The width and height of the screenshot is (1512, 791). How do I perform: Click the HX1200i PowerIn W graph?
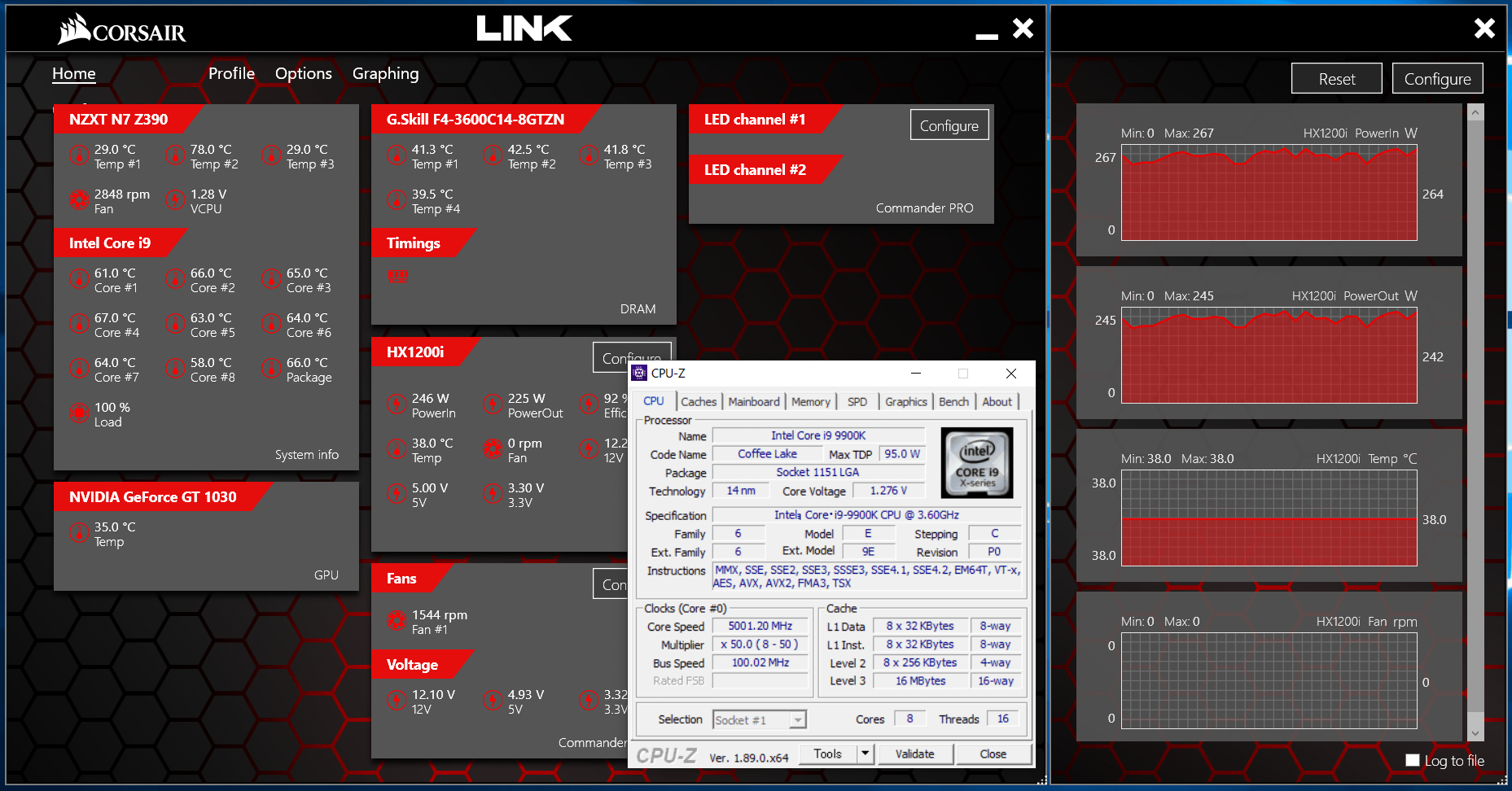tap(1269, 193)
